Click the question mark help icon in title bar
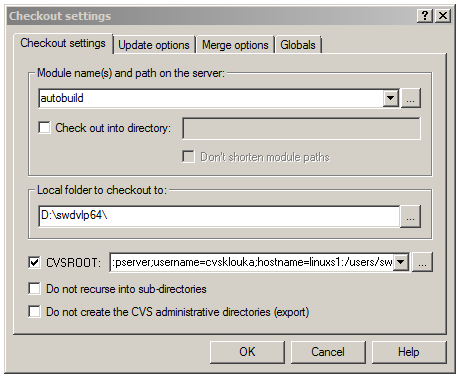Screen dimensions: 460x377 click(x=425, y=16)
